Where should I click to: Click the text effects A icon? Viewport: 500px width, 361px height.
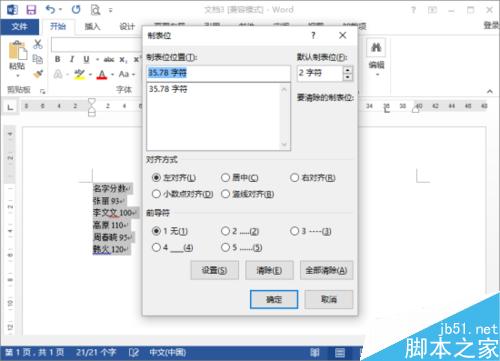tap(58, 74)
